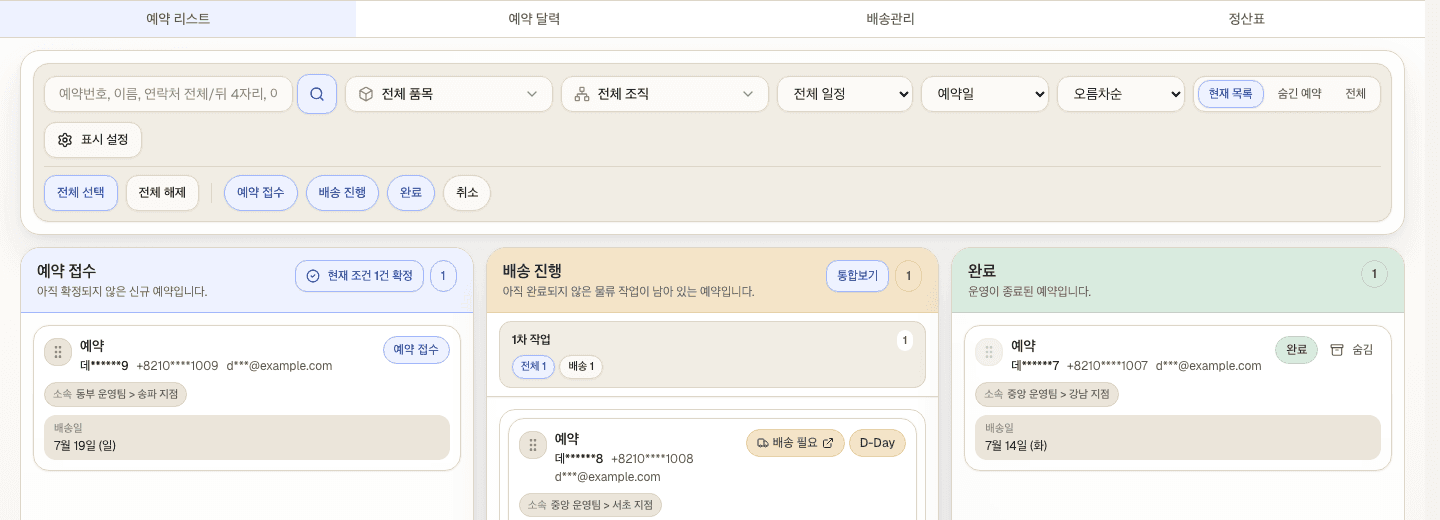The width and height of the screenshot is (1440, 520).
Task: Click the 완료 badge on 데******7 card
Action: 1296,350
